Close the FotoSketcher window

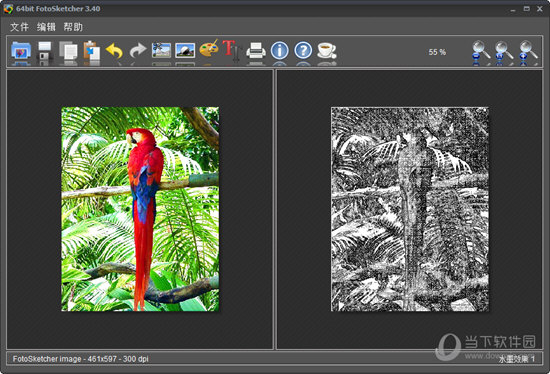(540, 9)
